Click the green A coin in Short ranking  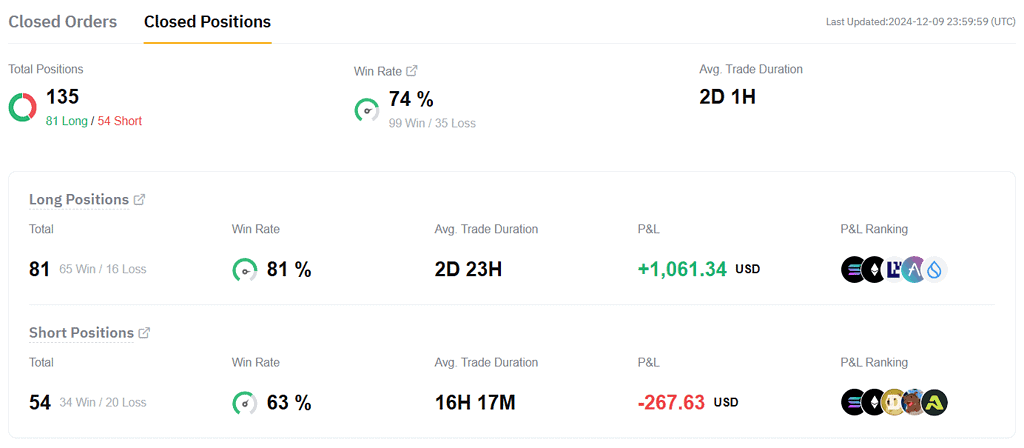[935, 402]
